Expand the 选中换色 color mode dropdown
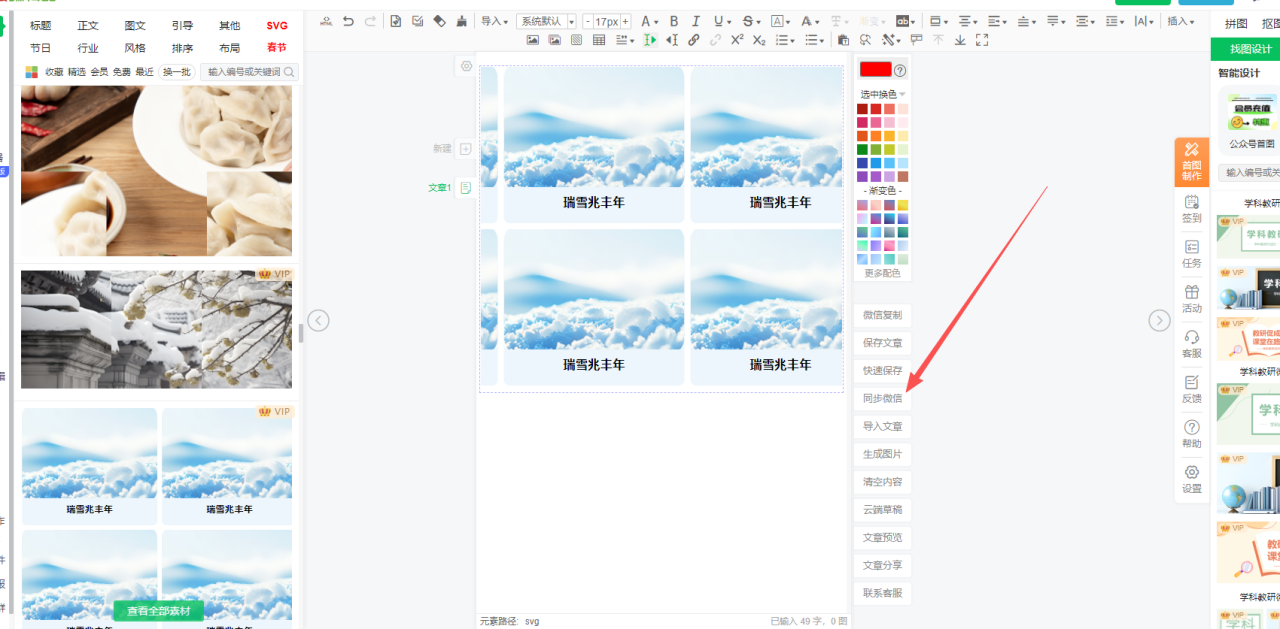The image size is (1280, 629). click(x=882, y=94)
